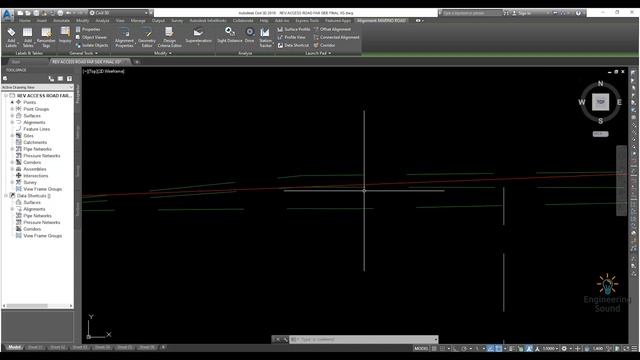Open workspace switching gear in status bar

pyautogui.click(x=564, y=349)
